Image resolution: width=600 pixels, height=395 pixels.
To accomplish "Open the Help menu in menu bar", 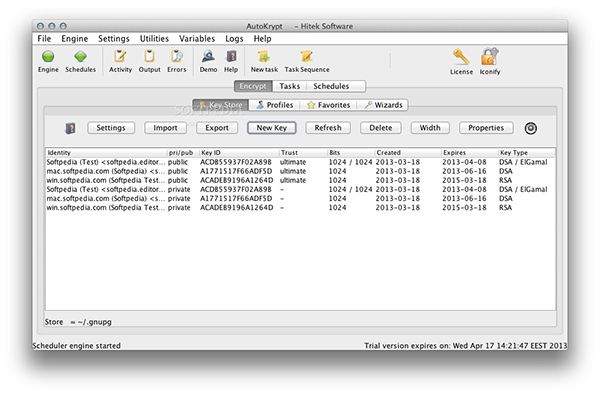I will (x=262, y=39).
